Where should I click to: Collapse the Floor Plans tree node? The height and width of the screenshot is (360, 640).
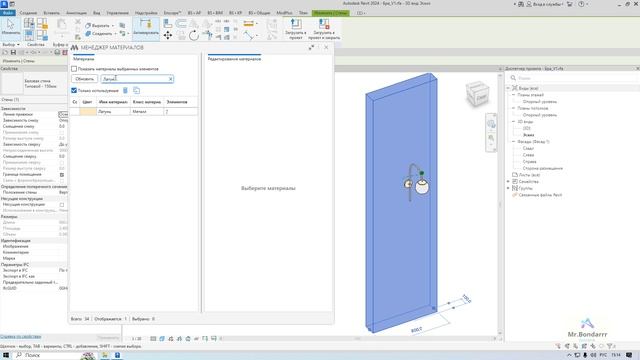tap(513, 95)
